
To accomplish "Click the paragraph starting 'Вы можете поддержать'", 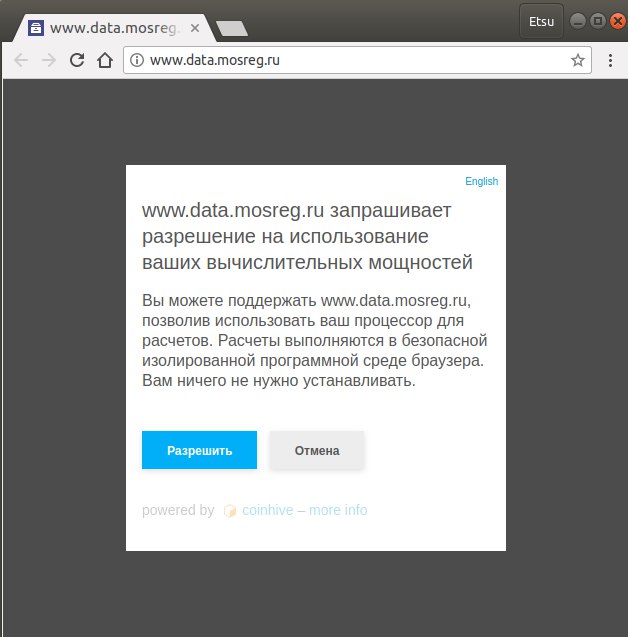I will pyautogui.click(x=315, y=340).
